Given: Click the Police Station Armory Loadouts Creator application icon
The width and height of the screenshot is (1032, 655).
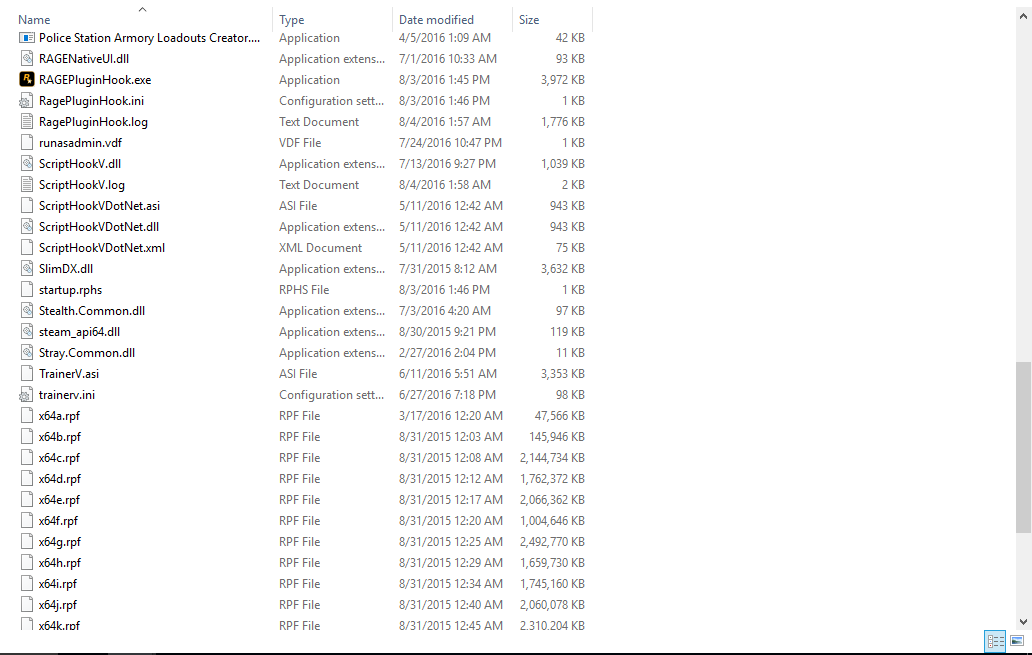Looking at the screenshot, I should pos(26,38).
